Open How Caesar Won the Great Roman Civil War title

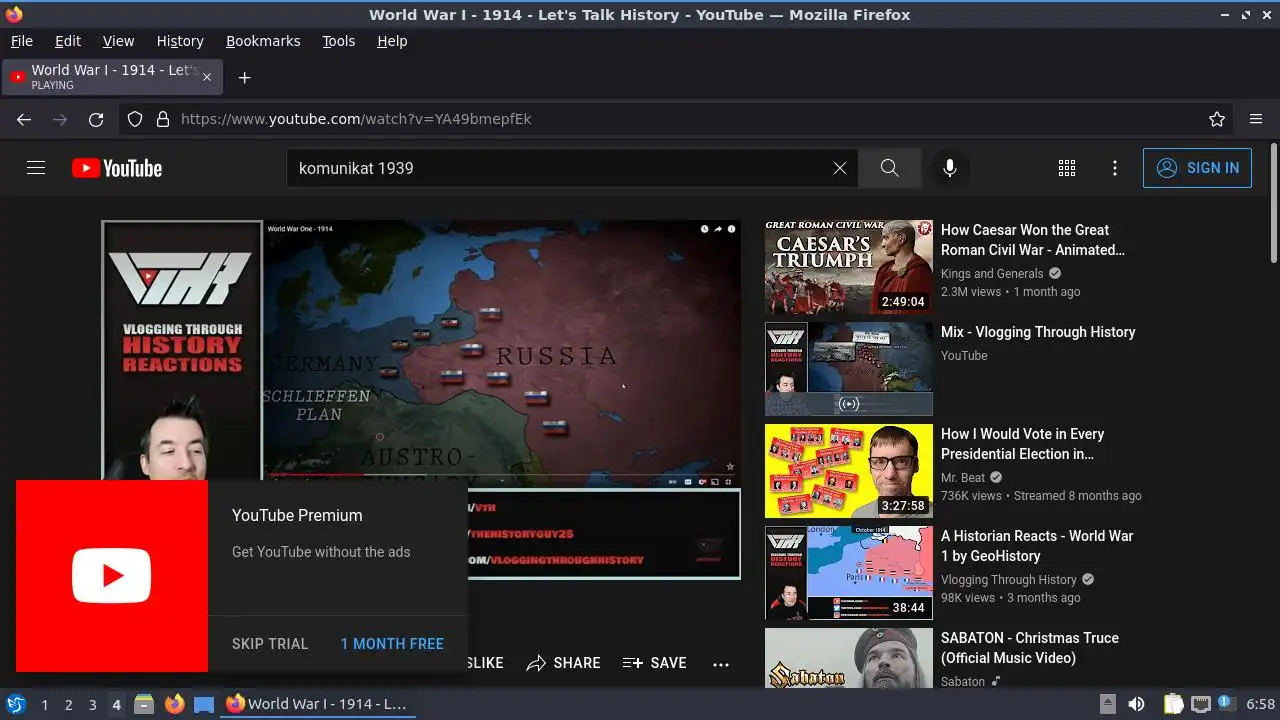pos(1032,240)
